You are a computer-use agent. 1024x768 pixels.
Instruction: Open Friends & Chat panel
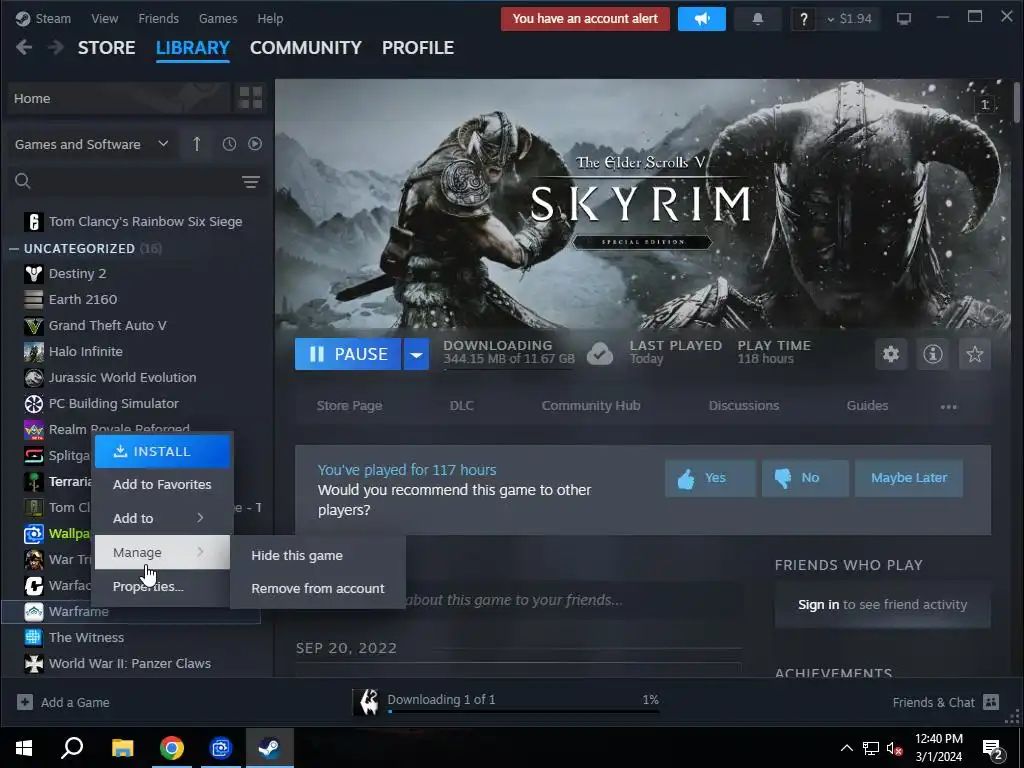946,702
